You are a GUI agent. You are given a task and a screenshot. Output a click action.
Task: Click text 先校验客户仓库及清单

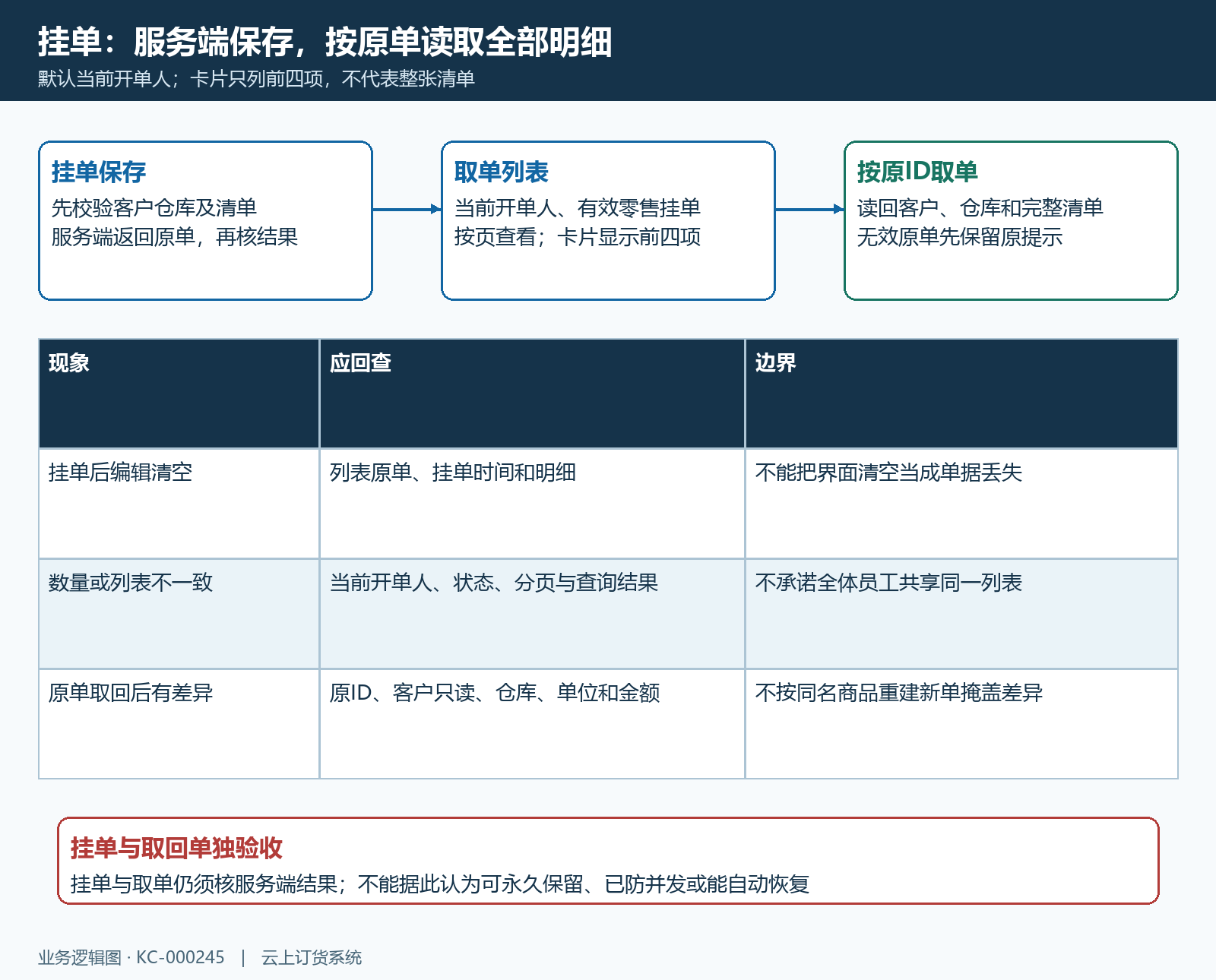click(x=154, y=207)
